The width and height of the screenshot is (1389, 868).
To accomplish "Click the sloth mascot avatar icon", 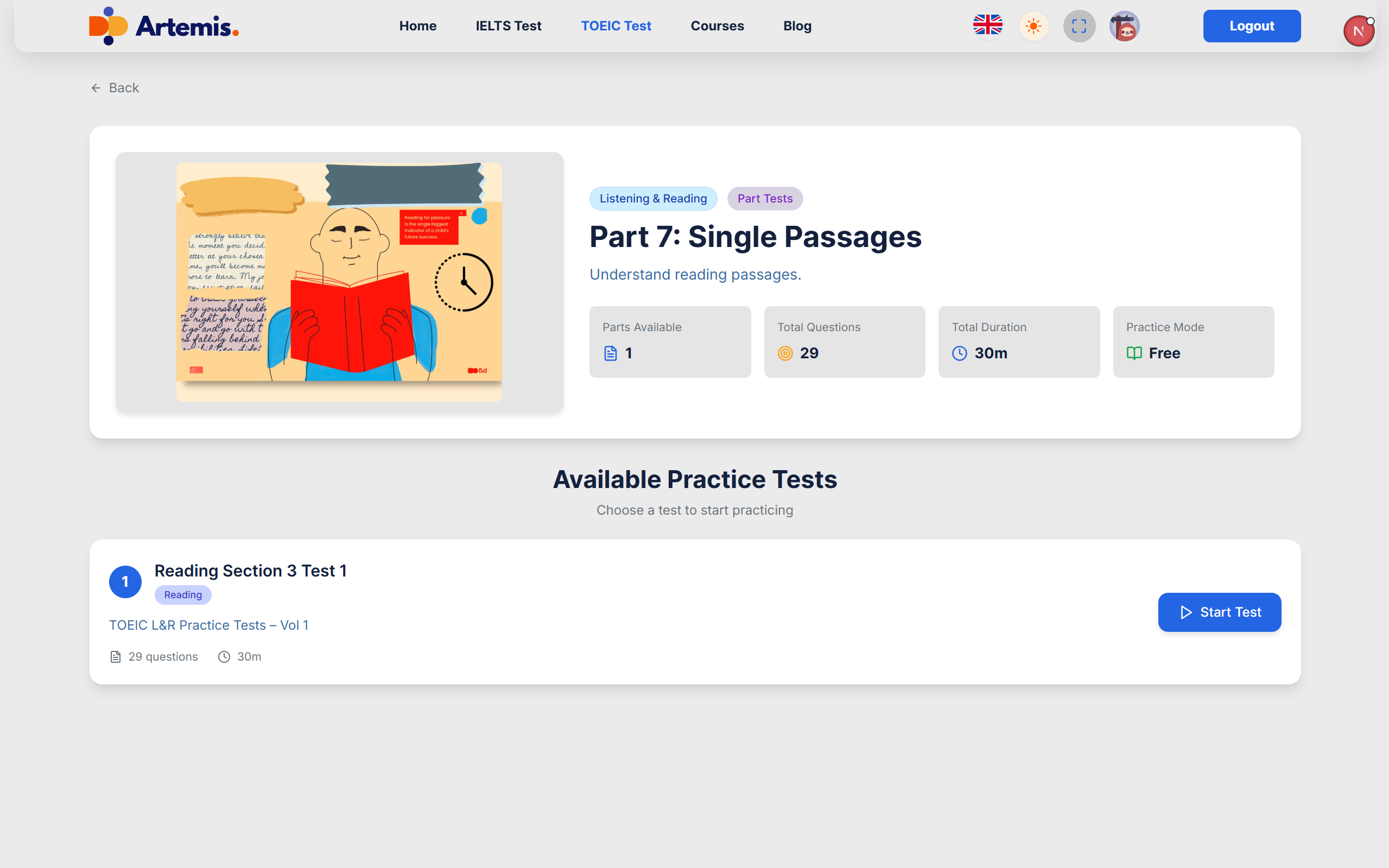I will (x=1124, y=26).
